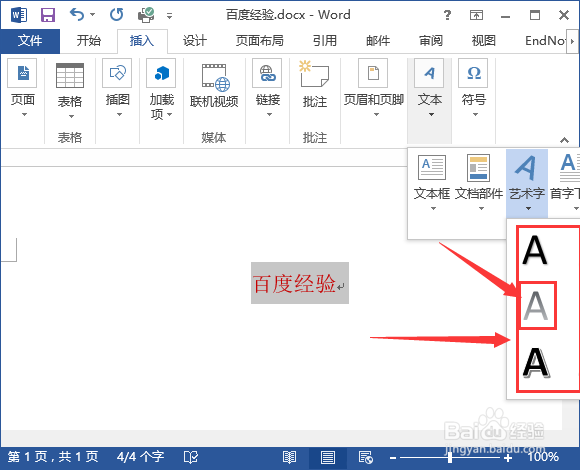Image resolution: width=580 pixels, height=470 pixels.
Task: Click the 艺术字 WordArt button
Action: pos(527,183)
